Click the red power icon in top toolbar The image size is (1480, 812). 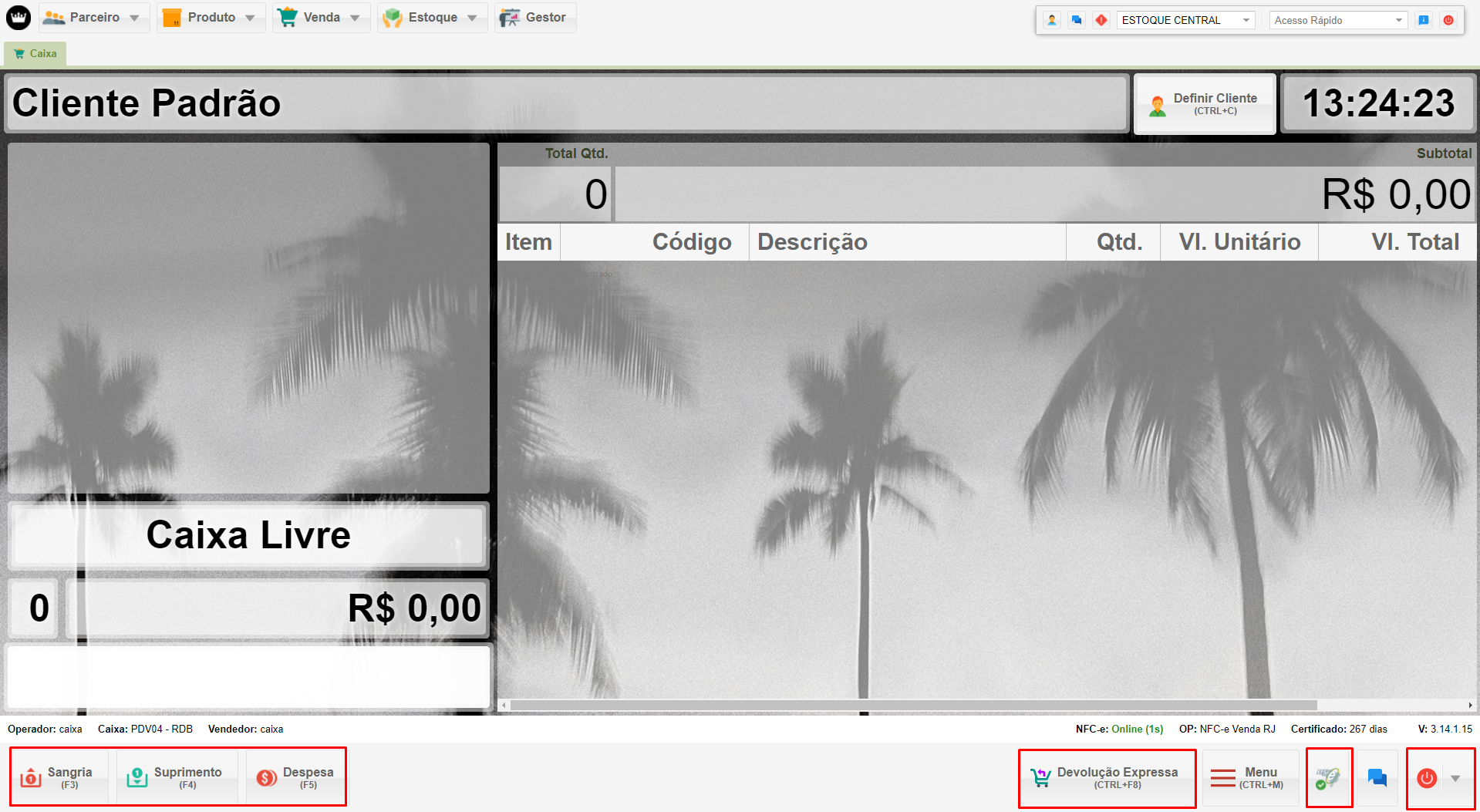[x=1448, y=20]
